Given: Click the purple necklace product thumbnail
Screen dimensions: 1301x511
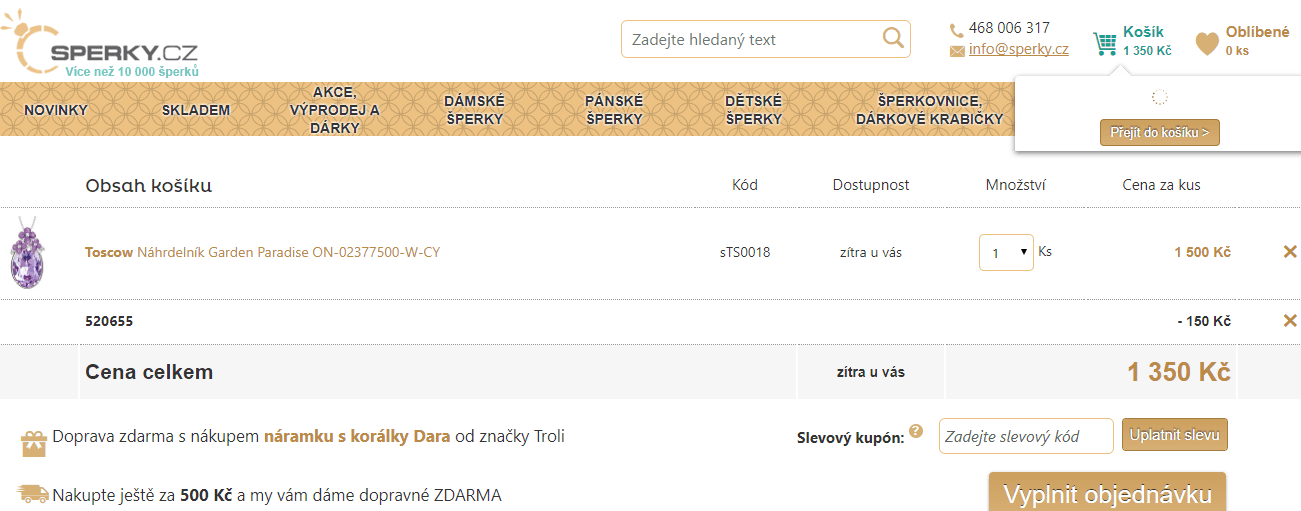Looking at the screenshot, I should point(24,255).
